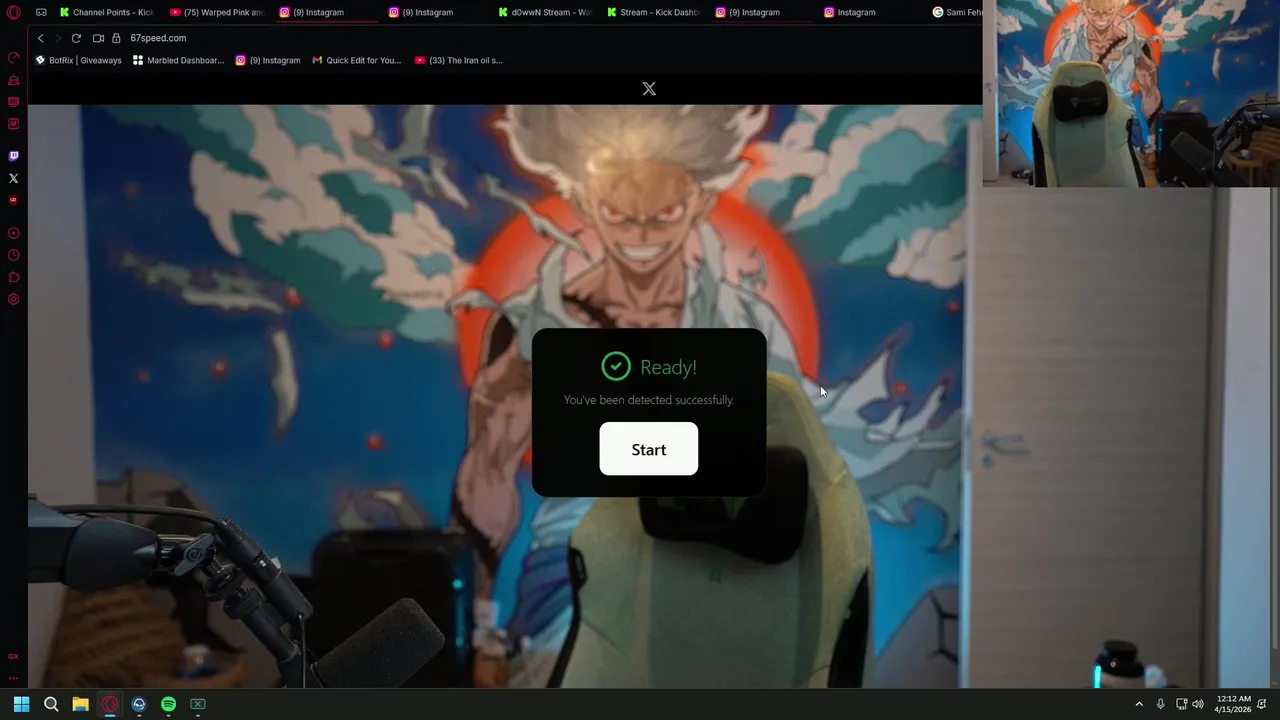Click the green X app icon in taskbar

[198, 704]
